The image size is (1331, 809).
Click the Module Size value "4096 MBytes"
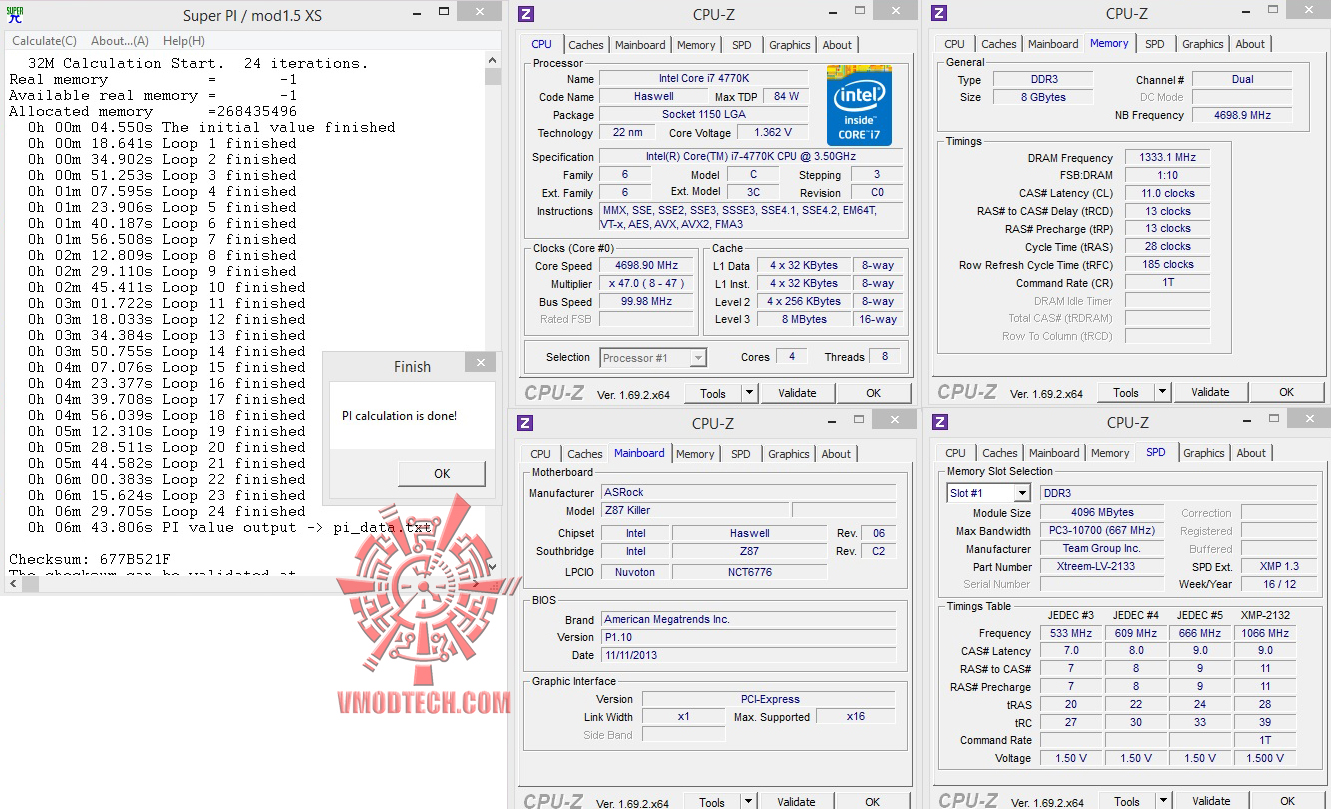[x=1102, y=512]
